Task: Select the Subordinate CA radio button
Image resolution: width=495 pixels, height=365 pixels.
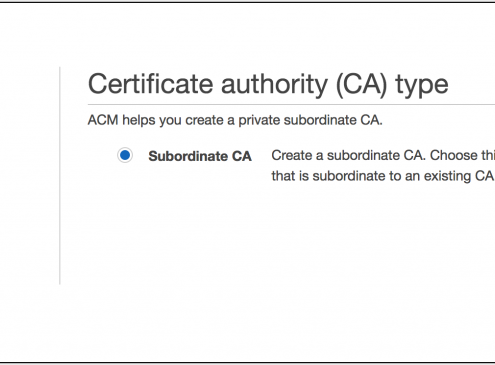Action: point(125,155)
